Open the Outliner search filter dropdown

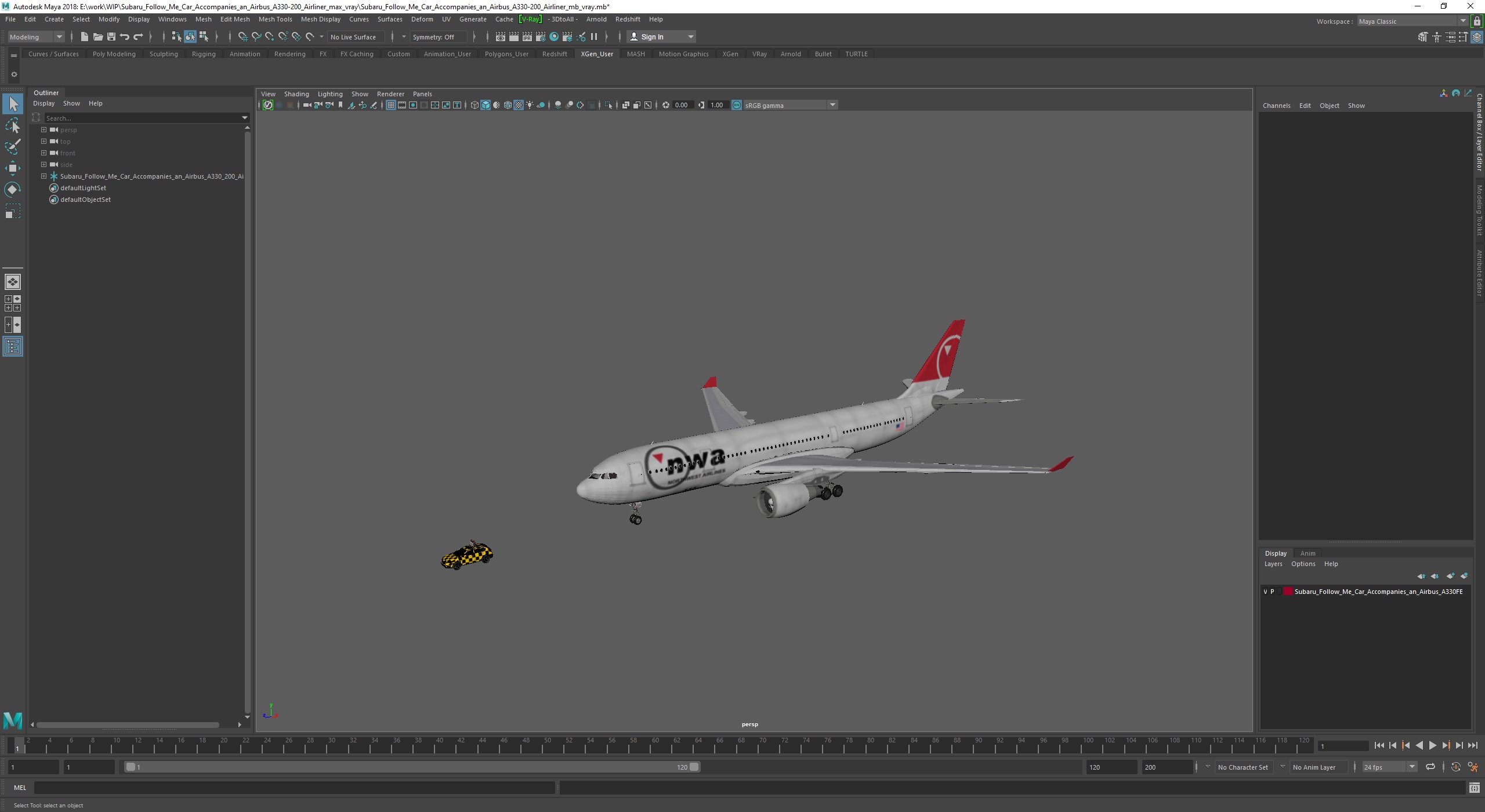[244, 118]
